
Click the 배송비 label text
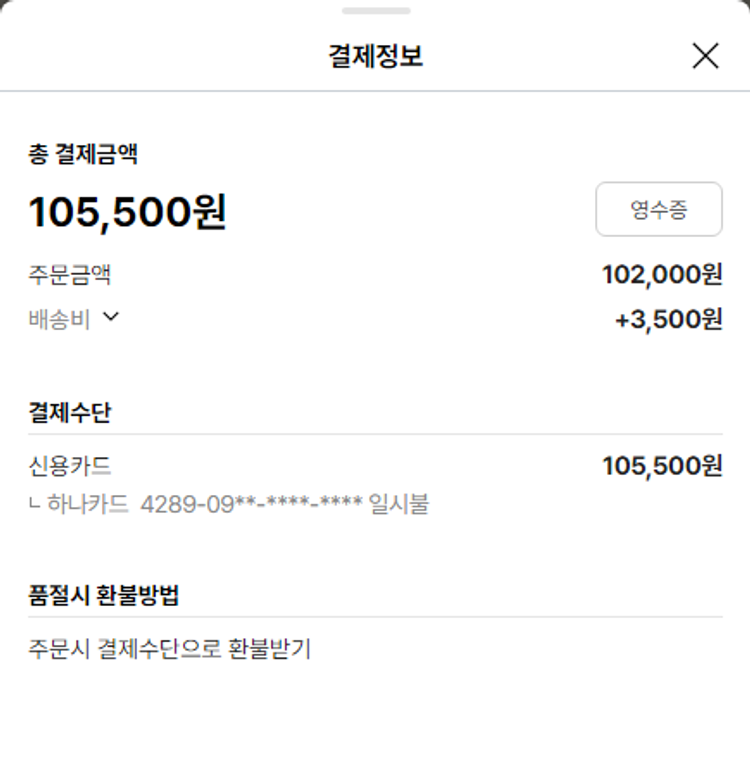click(60, 319)
